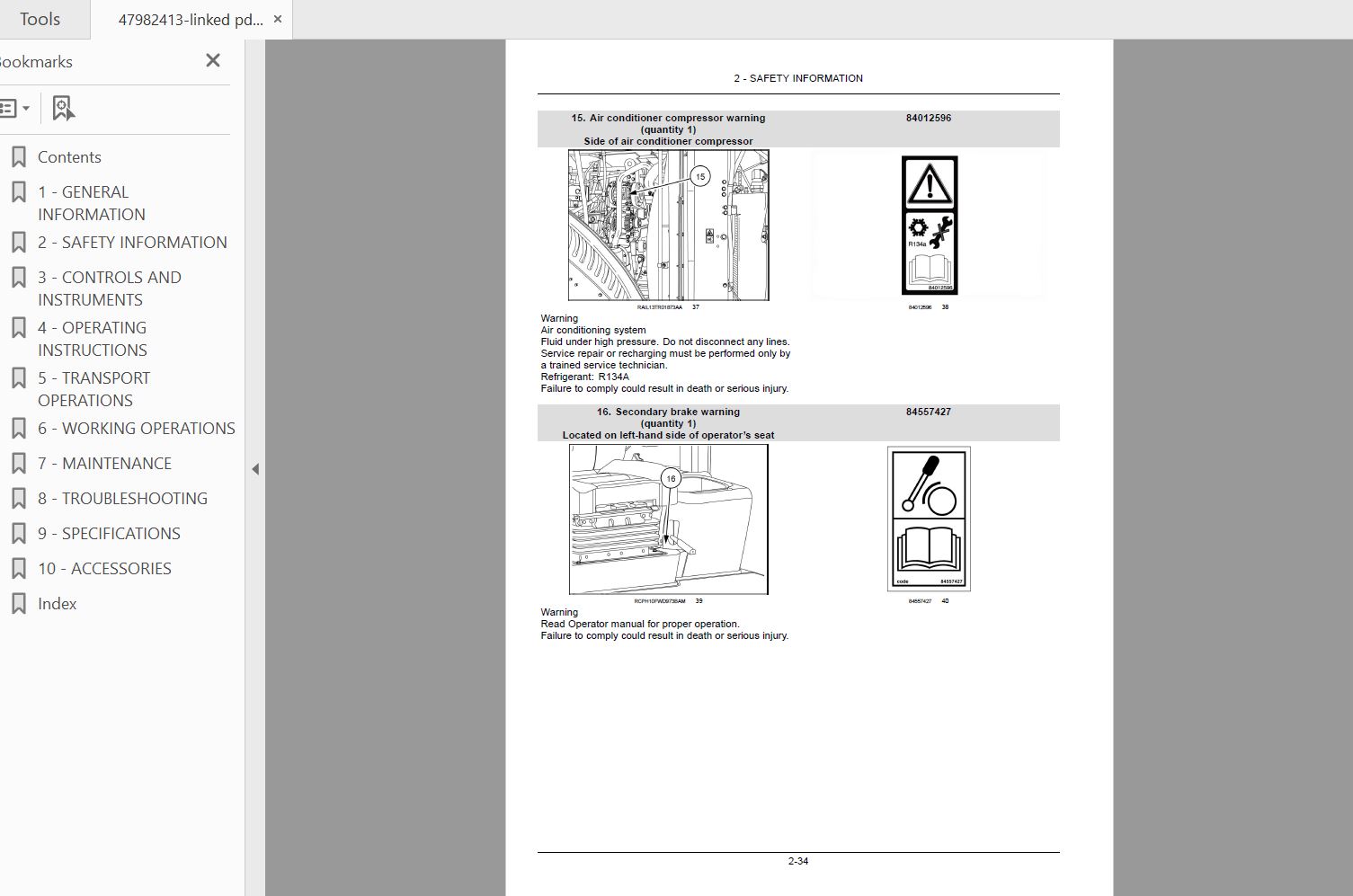
Task: Click the bookmark icon beside 4 - OPERATING INSTRUCTIONS
Action: click(x=19, y=328)
